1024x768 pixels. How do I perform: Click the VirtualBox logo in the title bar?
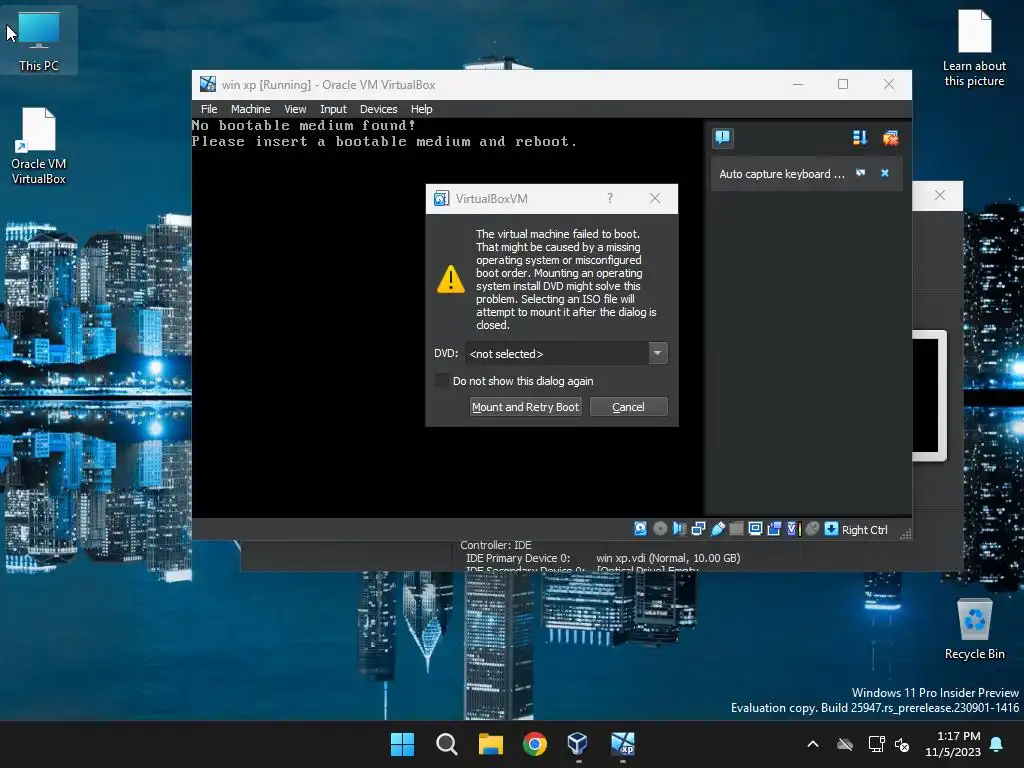click(208, 84)
